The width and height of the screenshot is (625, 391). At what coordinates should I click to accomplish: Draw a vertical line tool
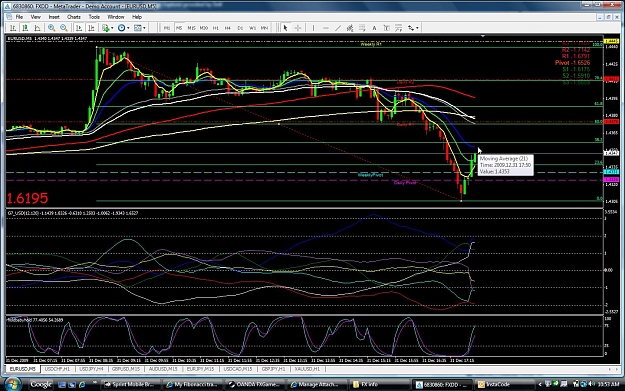(313, 28)
